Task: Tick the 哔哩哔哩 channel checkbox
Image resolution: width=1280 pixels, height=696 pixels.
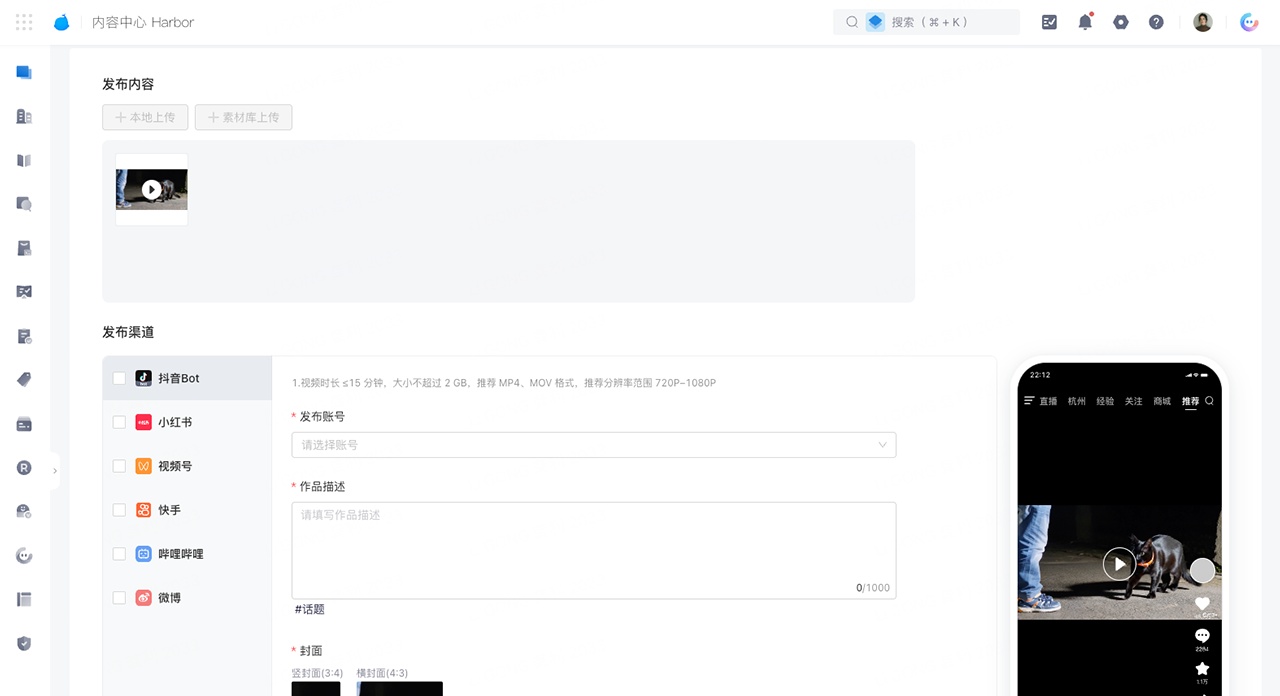Action: (x=119, y=554)
